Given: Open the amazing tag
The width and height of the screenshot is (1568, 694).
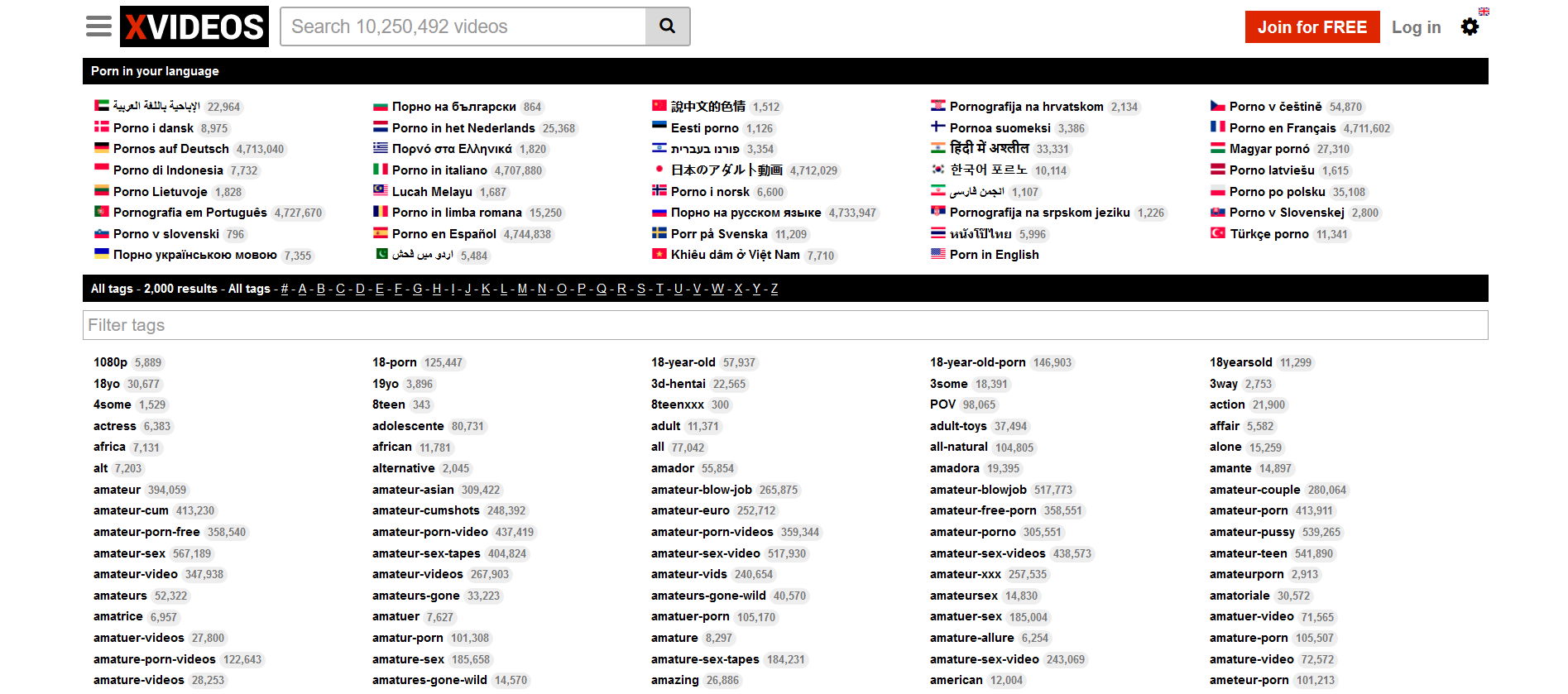Looking at the screenshot, I should [x=675, y=680].
